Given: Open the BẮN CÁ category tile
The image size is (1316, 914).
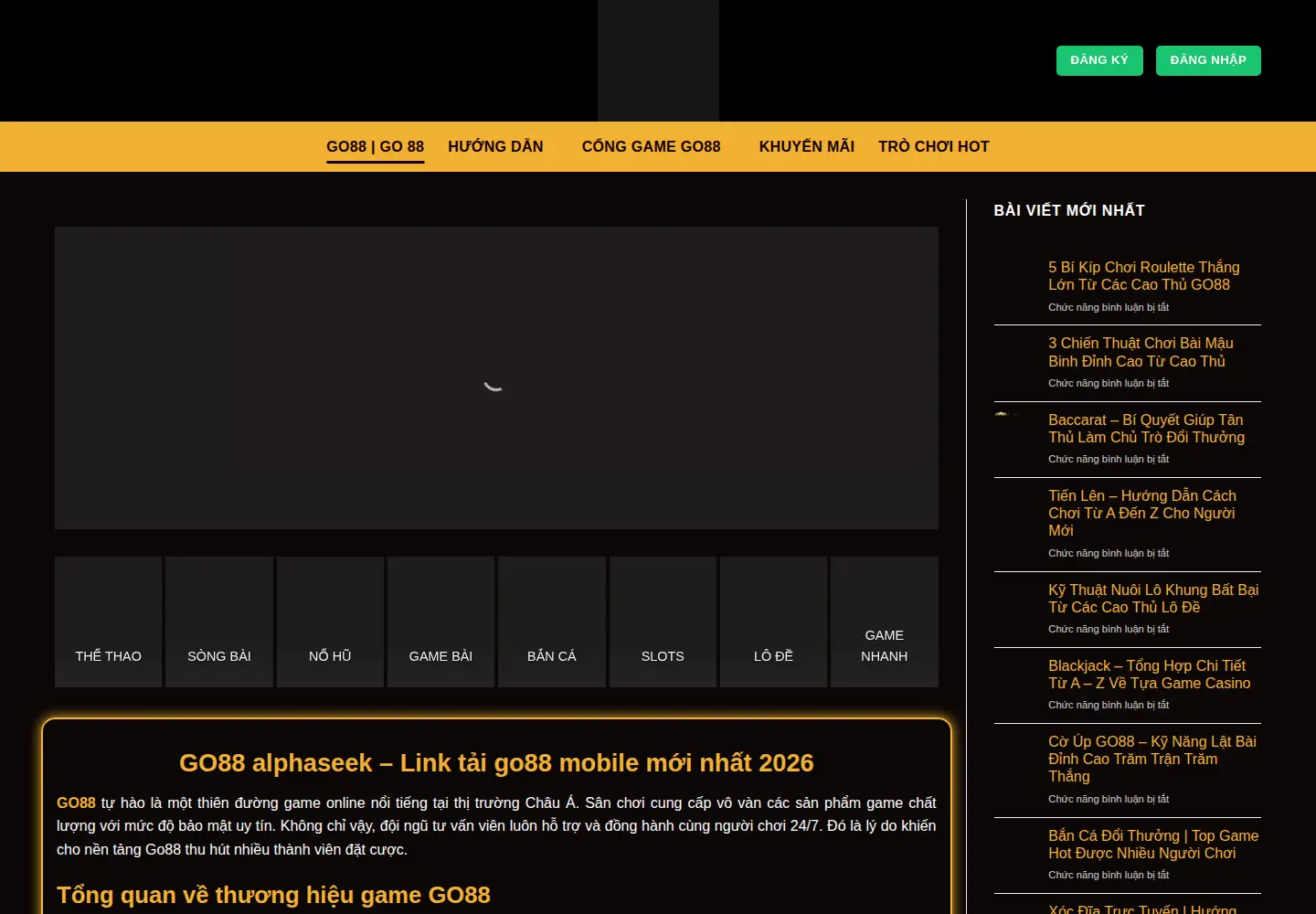Looking at the screenshot, I should click(x=552, y=622).
